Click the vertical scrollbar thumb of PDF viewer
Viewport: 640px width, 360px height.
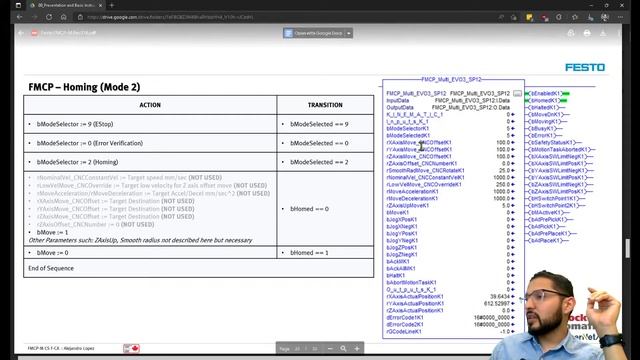point(627,248)
